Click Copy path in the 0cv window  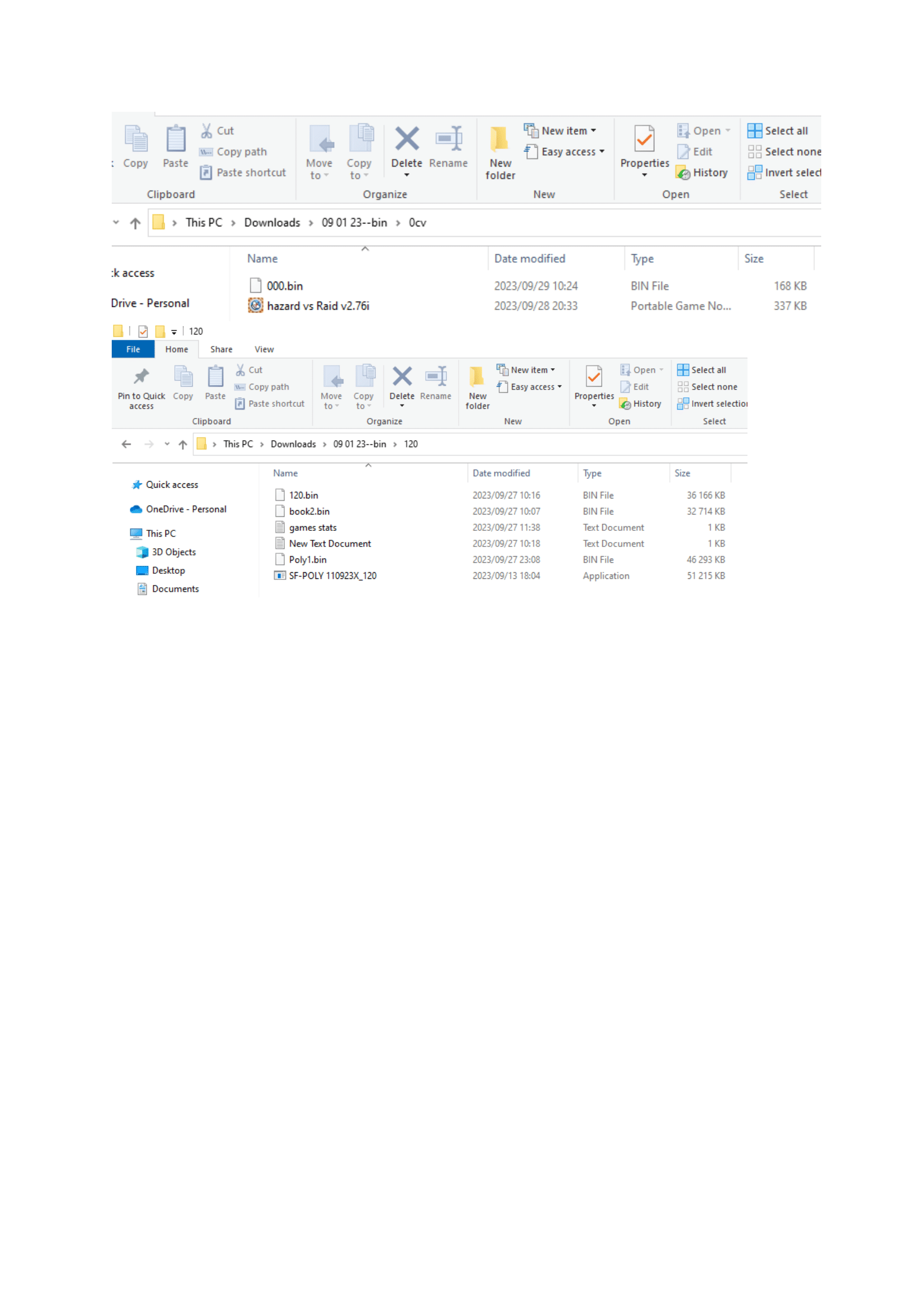(x=233, y=152)
